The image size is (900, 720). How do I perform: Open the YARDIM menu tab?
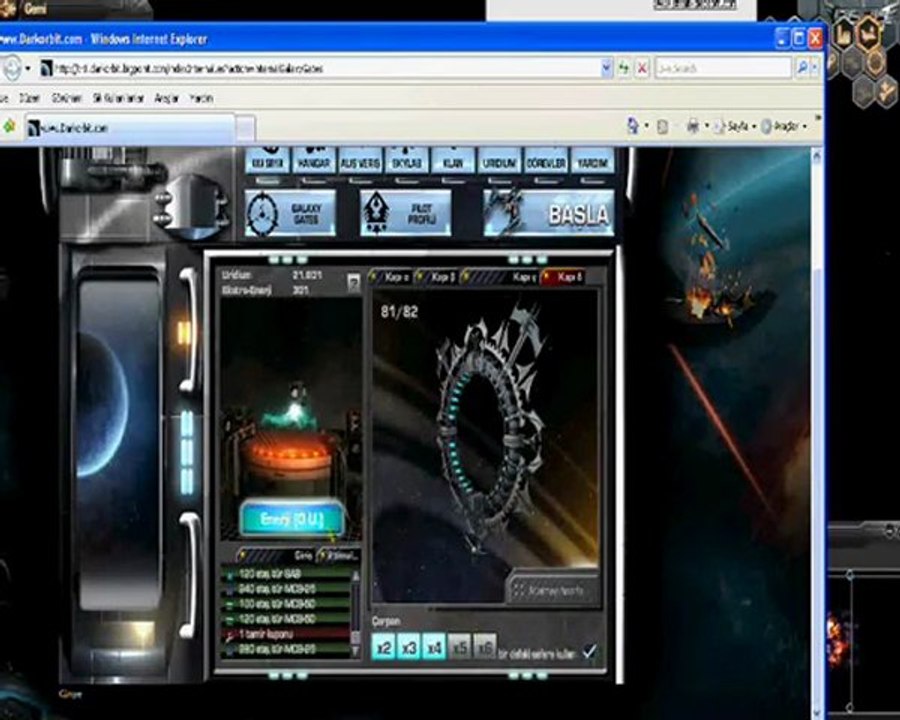pyautogui.click(x=592, y=161)
